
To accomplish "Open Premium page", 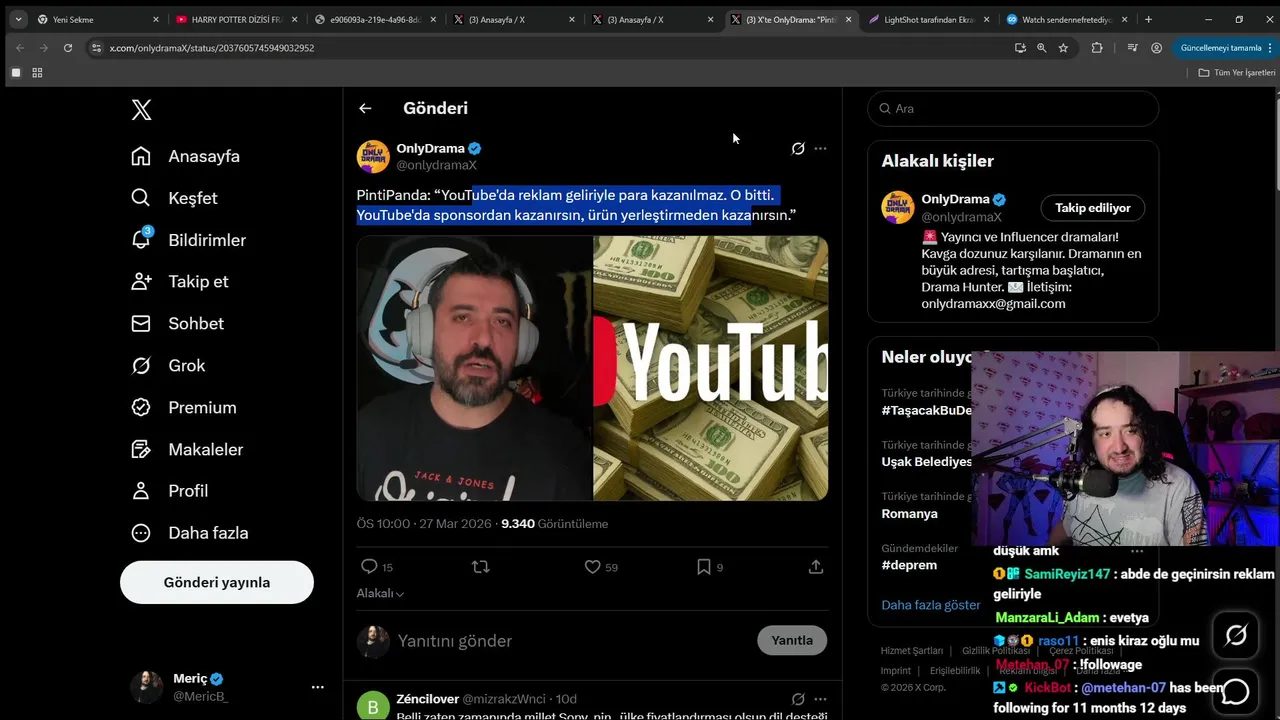I will pyautogui.click(x=184, y=407).
